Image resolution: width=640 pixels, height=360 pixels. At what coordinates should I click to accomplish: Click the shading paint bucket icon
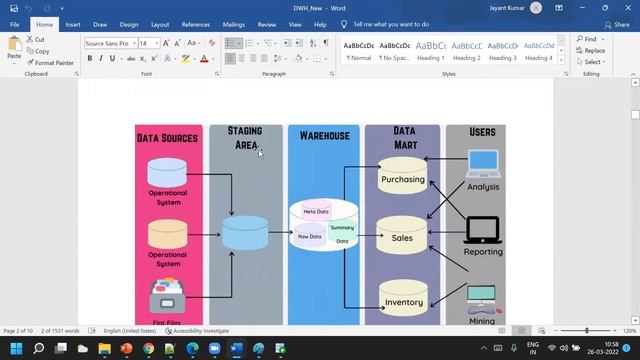point(299,59)
